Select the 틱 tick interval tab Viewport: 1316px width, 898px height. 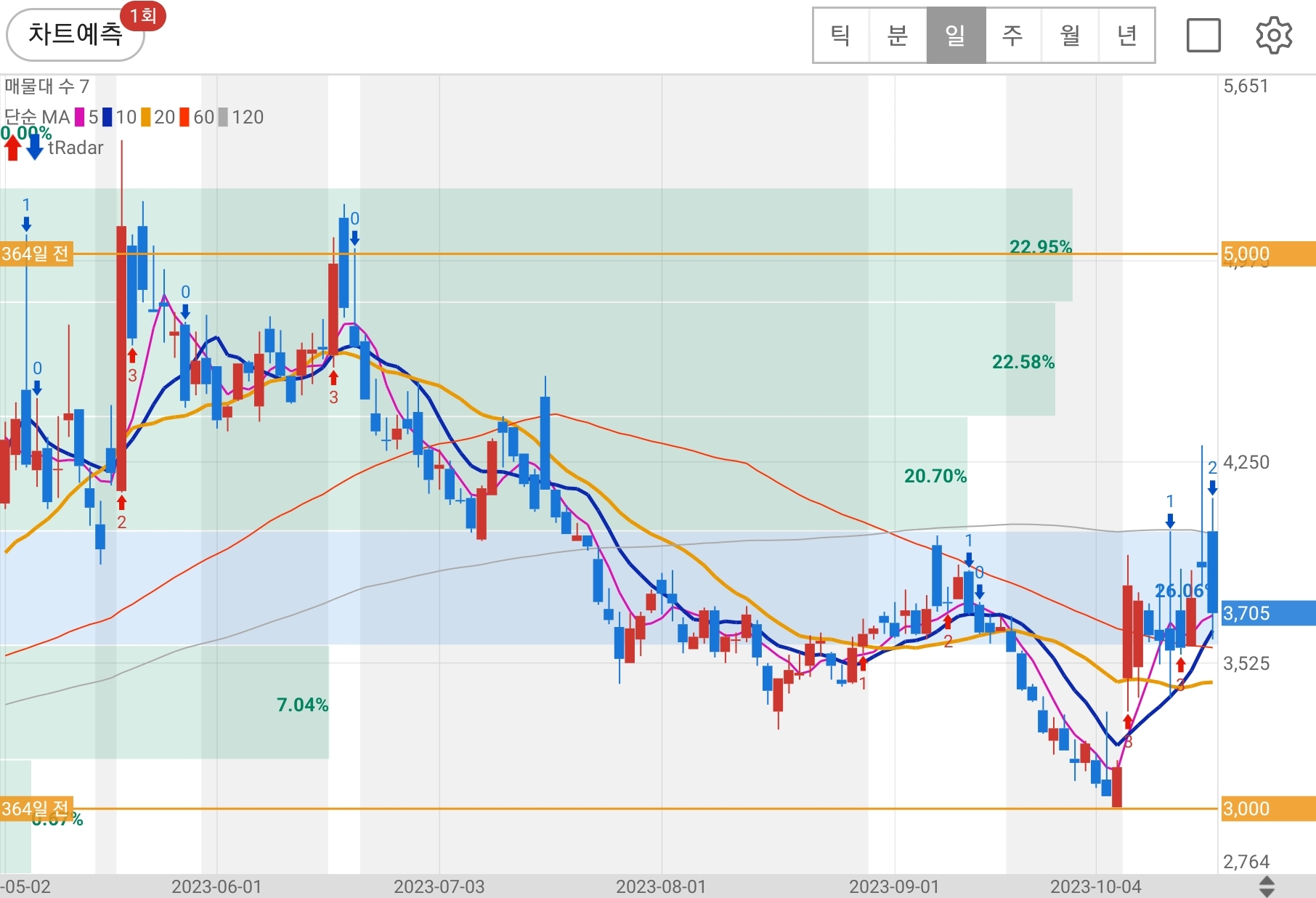click(x=841, y=35)
